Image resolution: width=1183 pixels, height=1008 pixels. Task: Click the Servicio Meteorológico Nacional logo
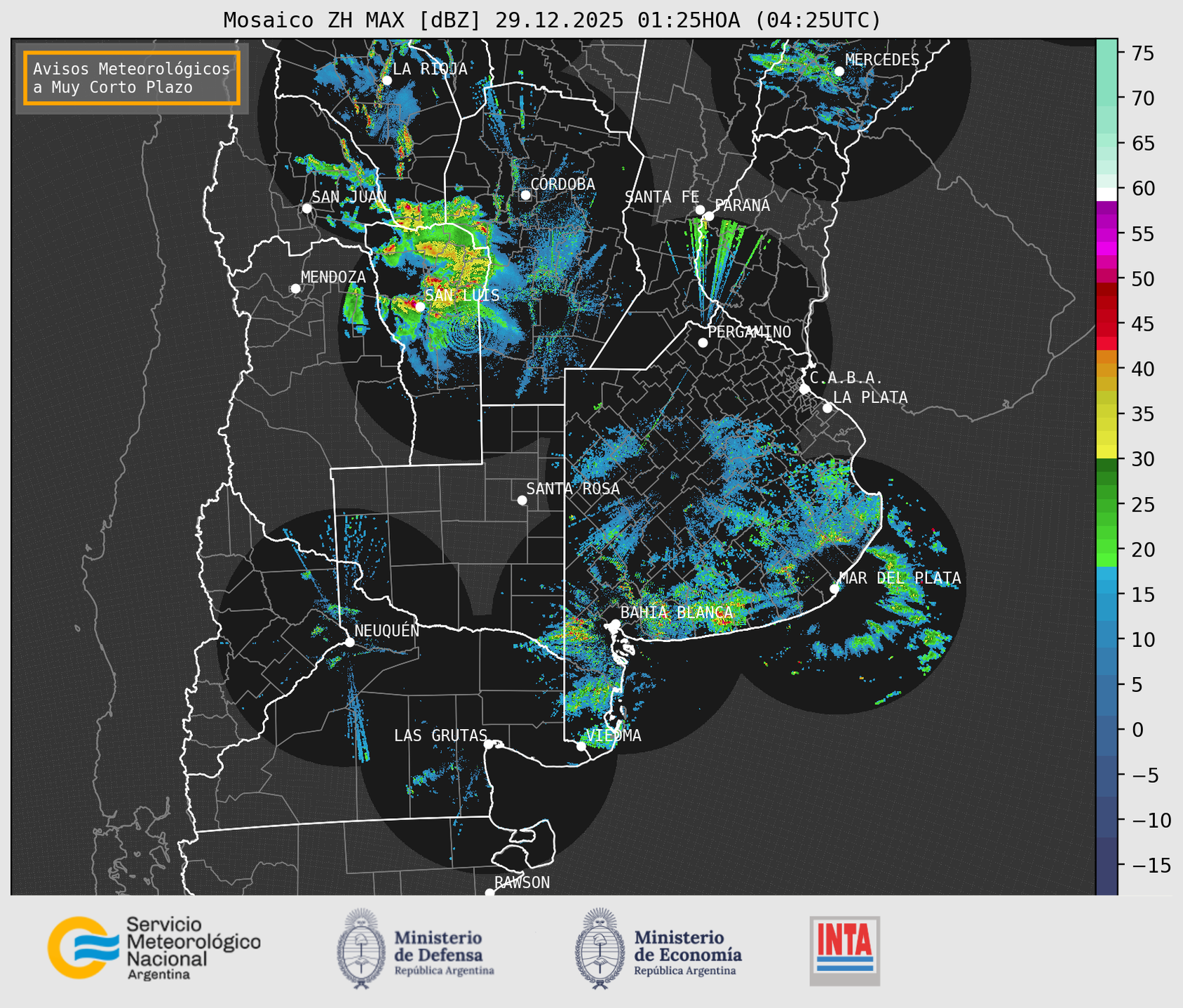(154, 948)
